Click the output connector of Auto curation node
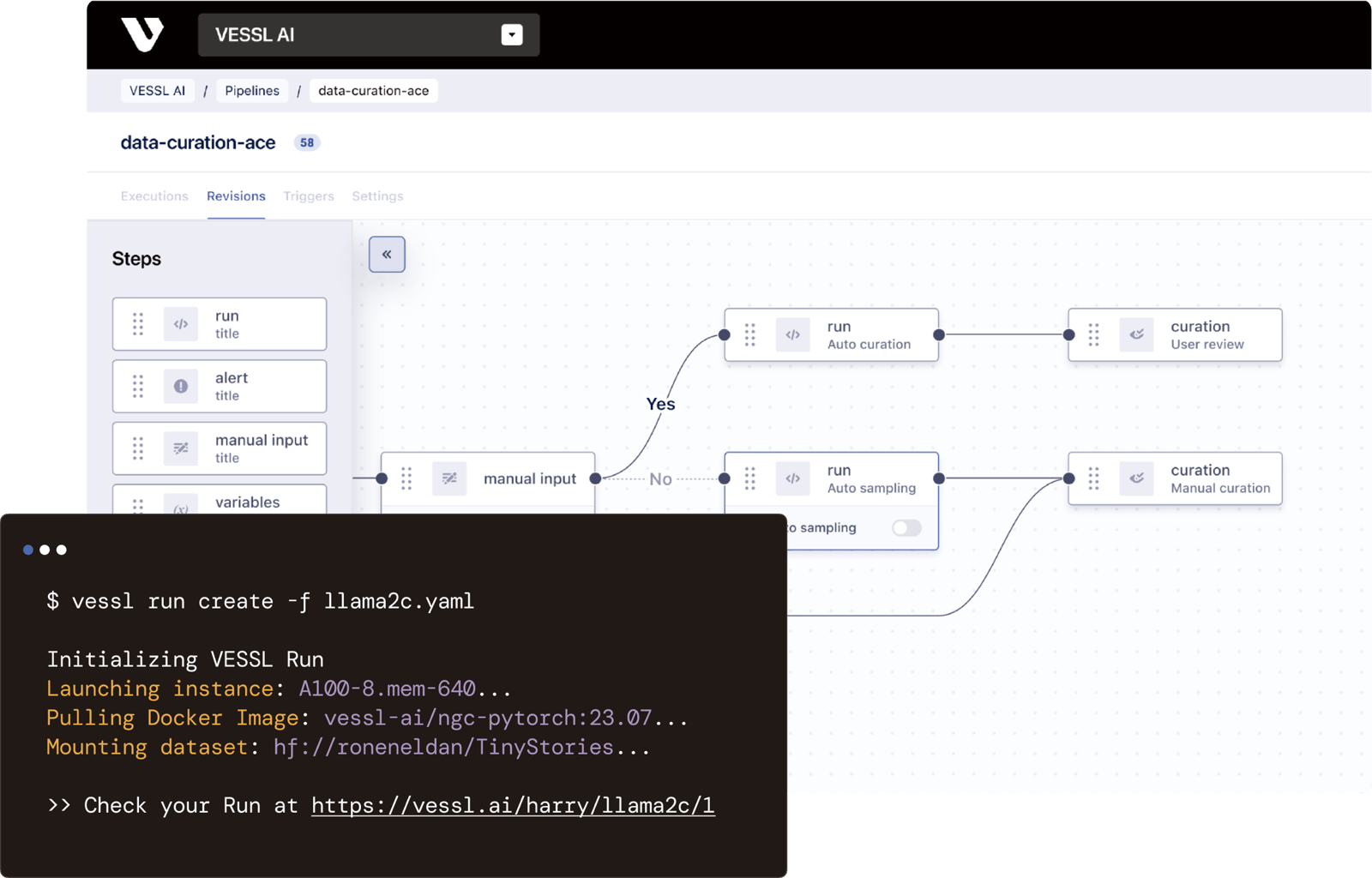The image size is (1372, 878). (939, 334)
